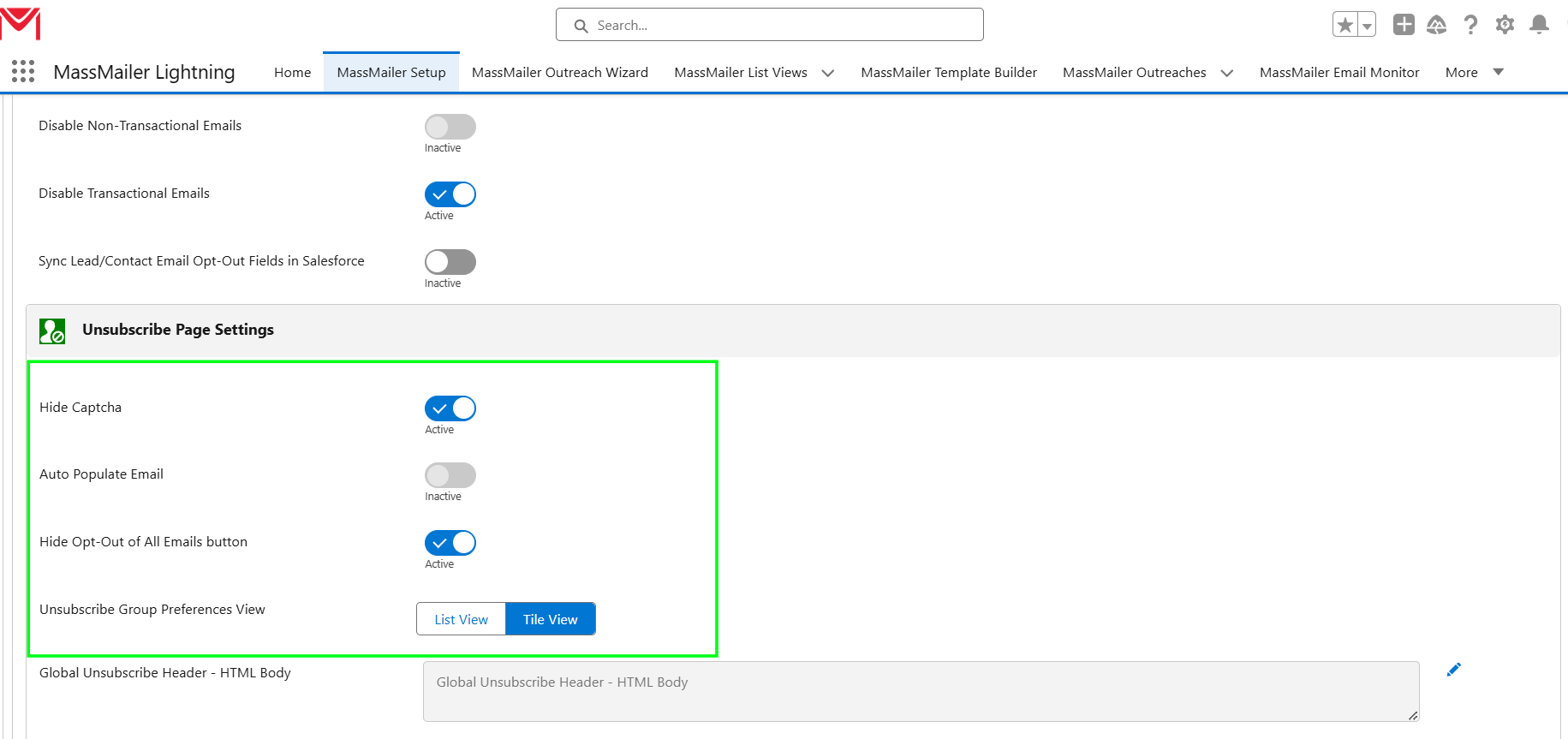Click the Hide Captcha label
Screen dimensions: 1568x739
80,408
